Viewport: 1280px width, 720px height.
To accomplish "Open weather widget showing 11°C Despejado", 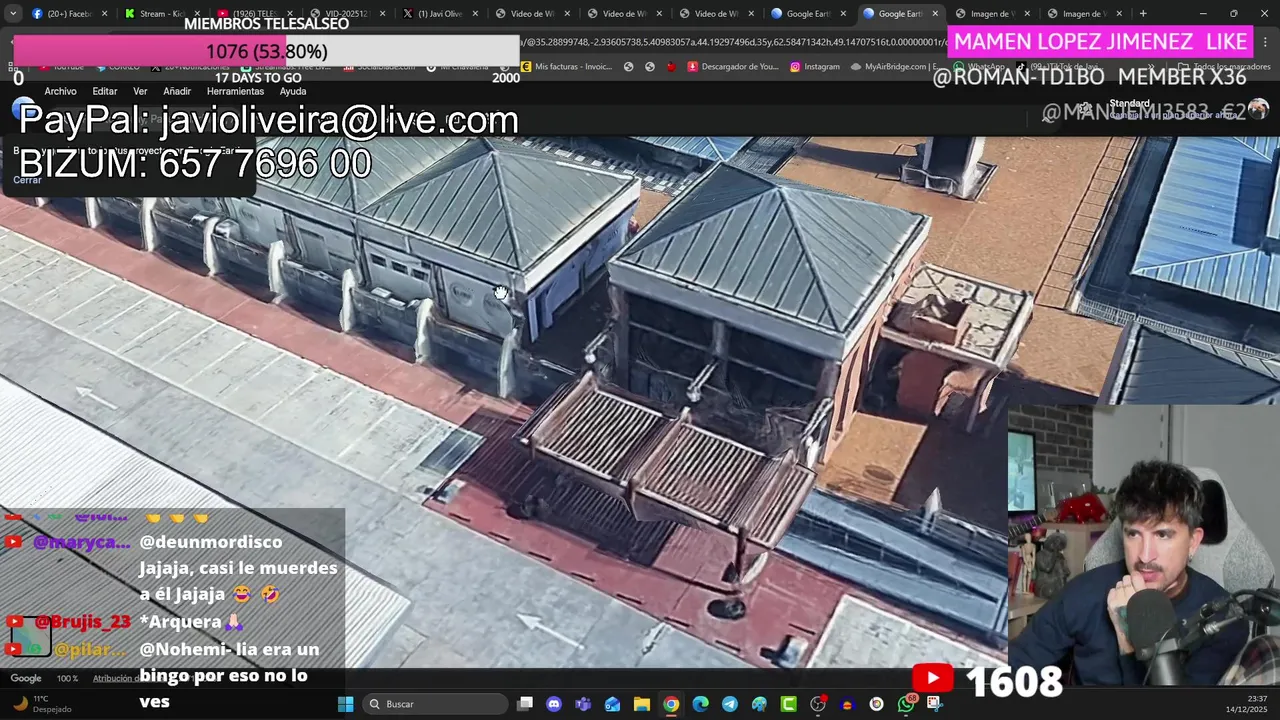I will pos(40,704).
